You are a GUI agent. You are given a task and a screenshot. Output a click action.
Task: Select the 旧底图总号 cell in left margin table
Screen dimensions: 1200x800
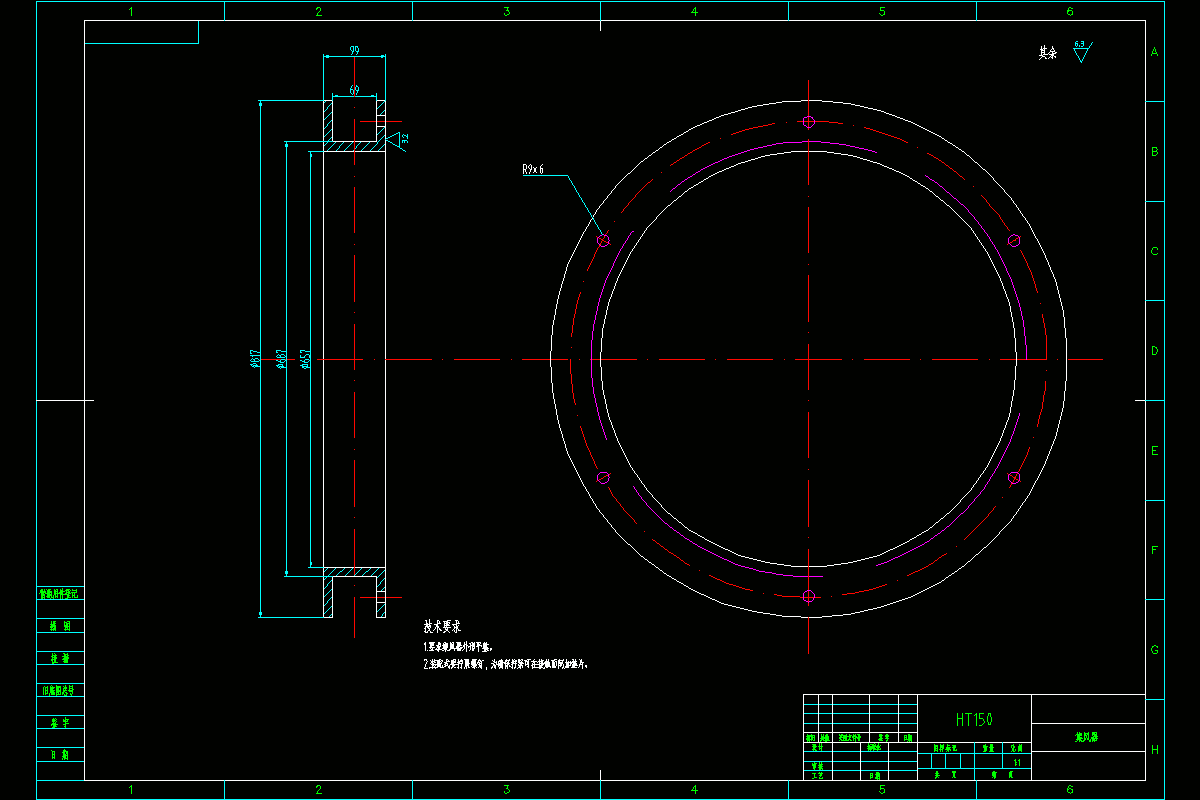(60, 690)
